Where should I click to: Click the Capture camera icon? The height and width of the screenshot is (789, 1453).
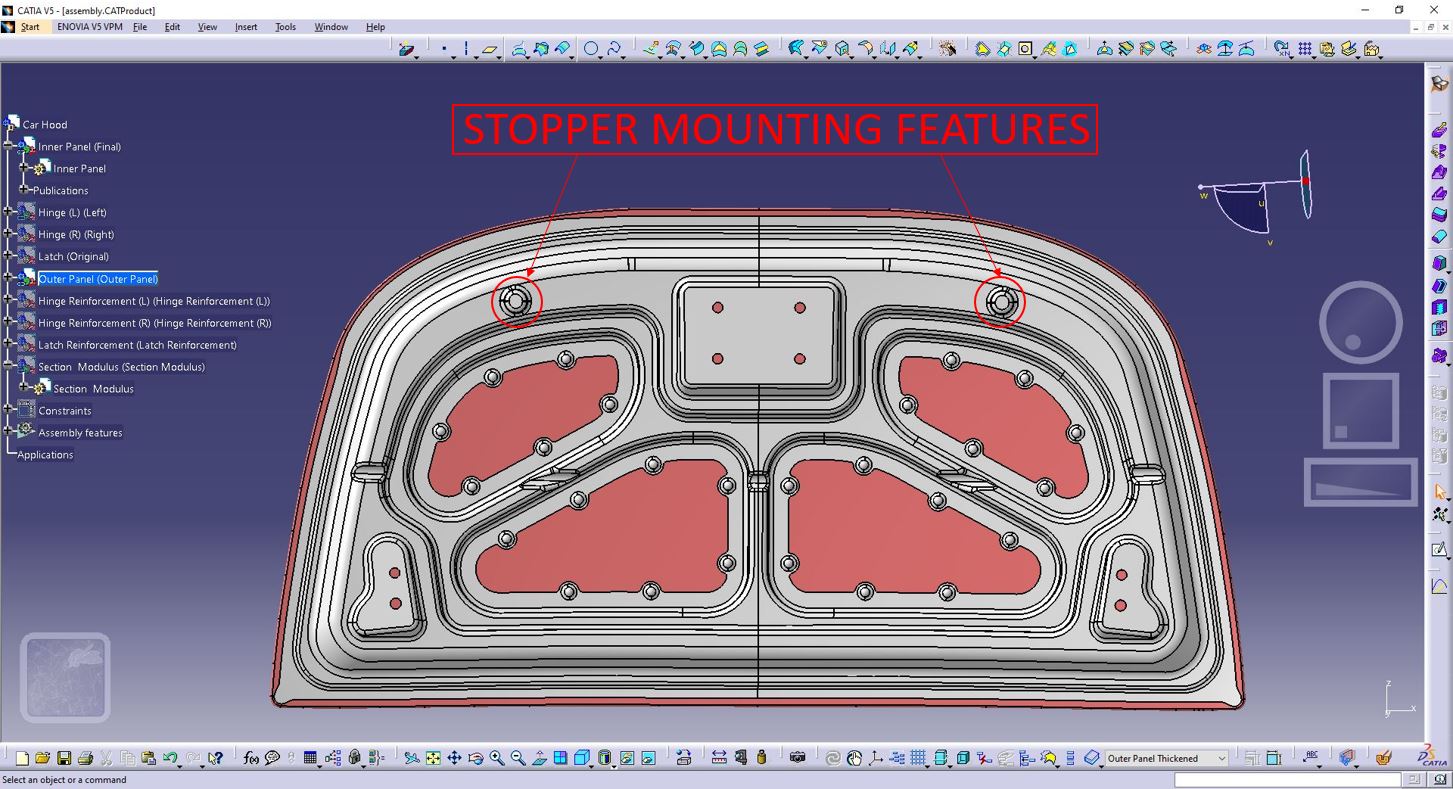pyautogui.click(x=797, y=758)
